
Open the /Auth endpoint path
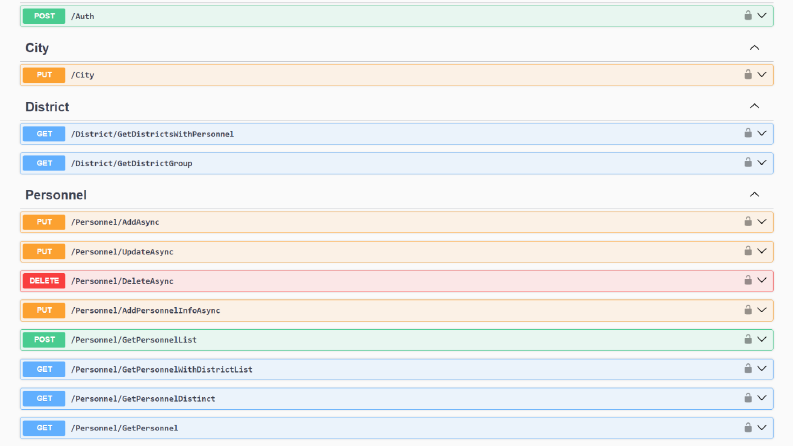tap(82, 16)
